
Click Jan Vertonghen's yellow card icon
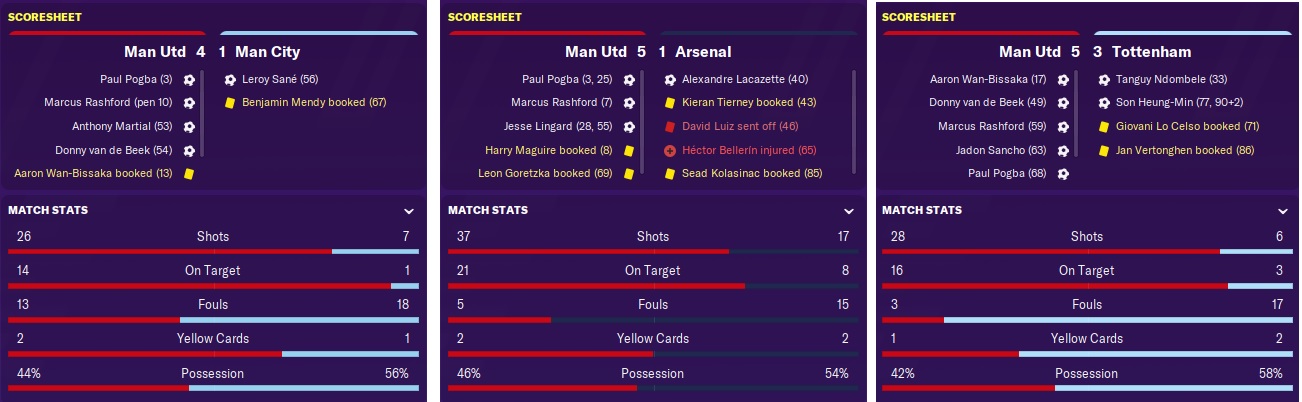pos(1105,150)
